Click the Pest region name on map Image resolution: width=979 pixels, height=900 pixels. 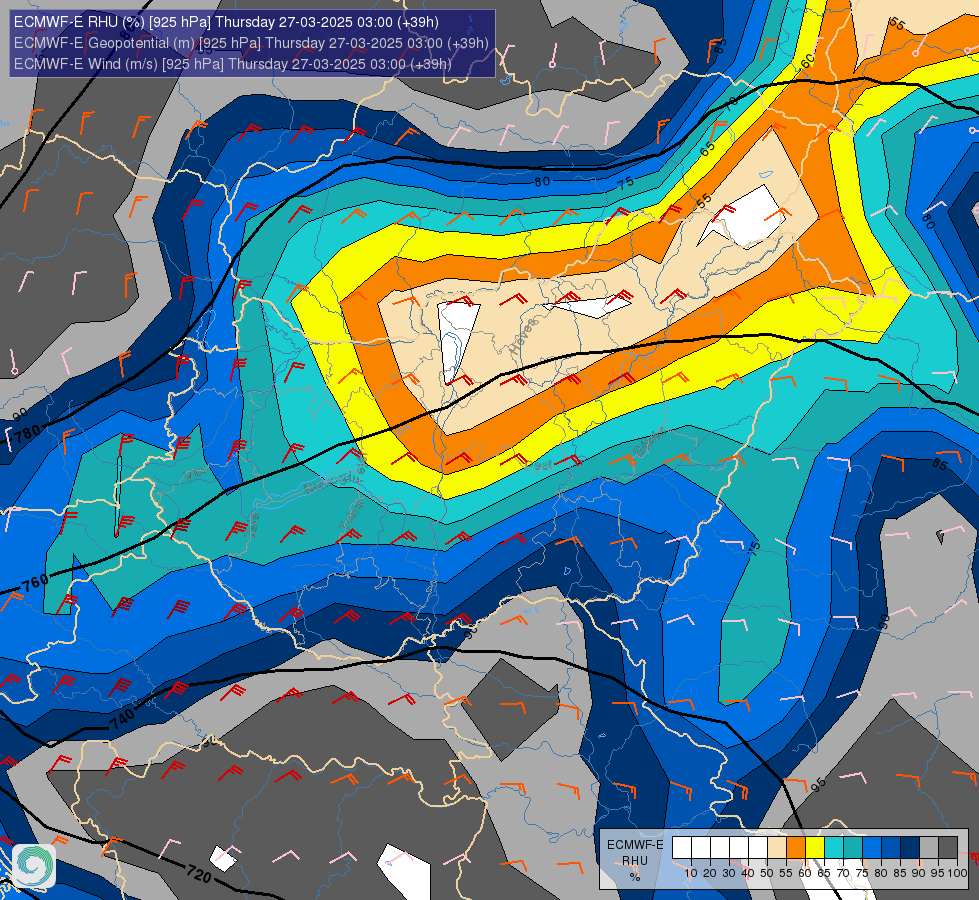539,465
